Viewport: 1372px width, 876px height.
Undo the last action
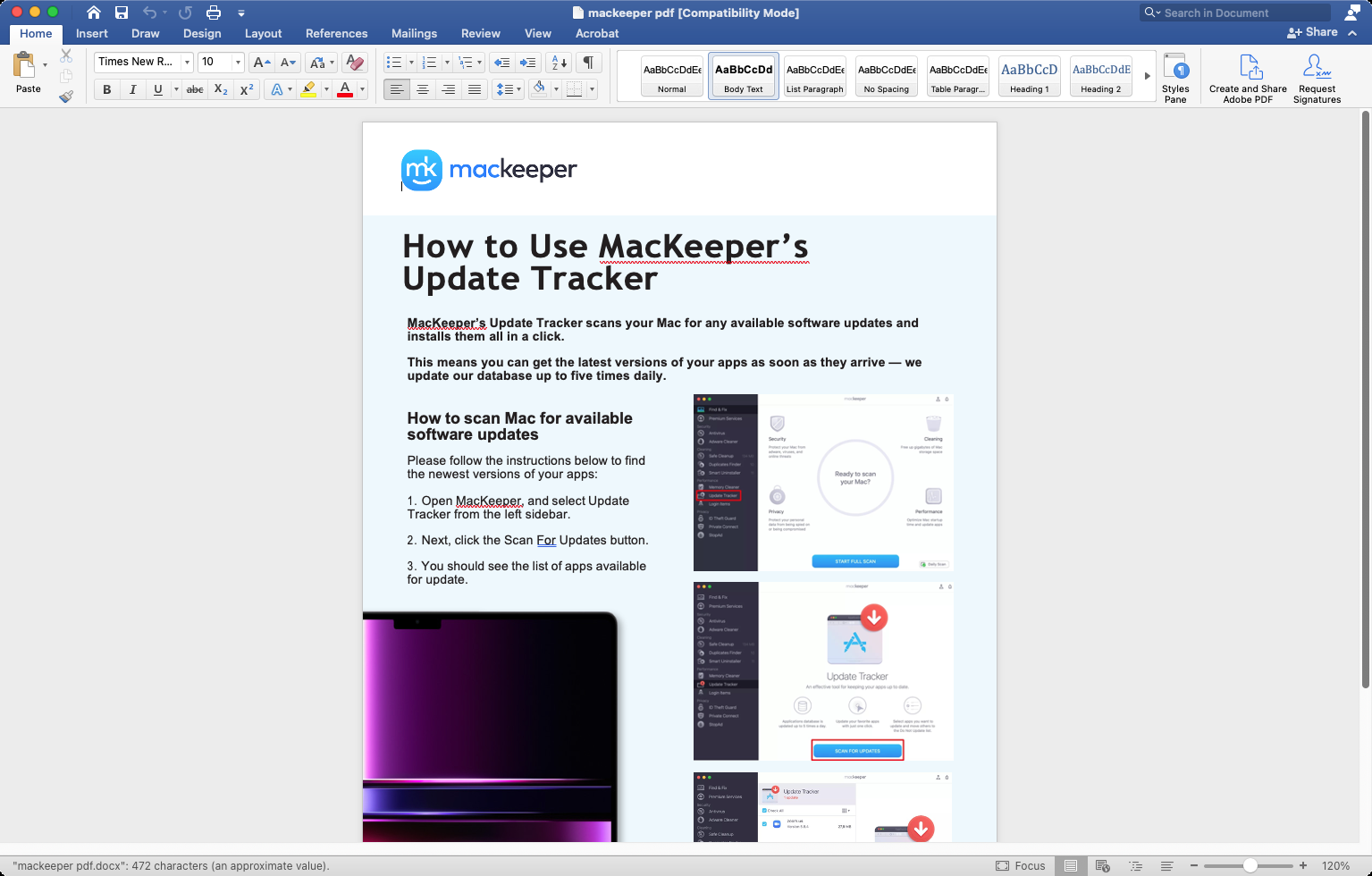149,13
